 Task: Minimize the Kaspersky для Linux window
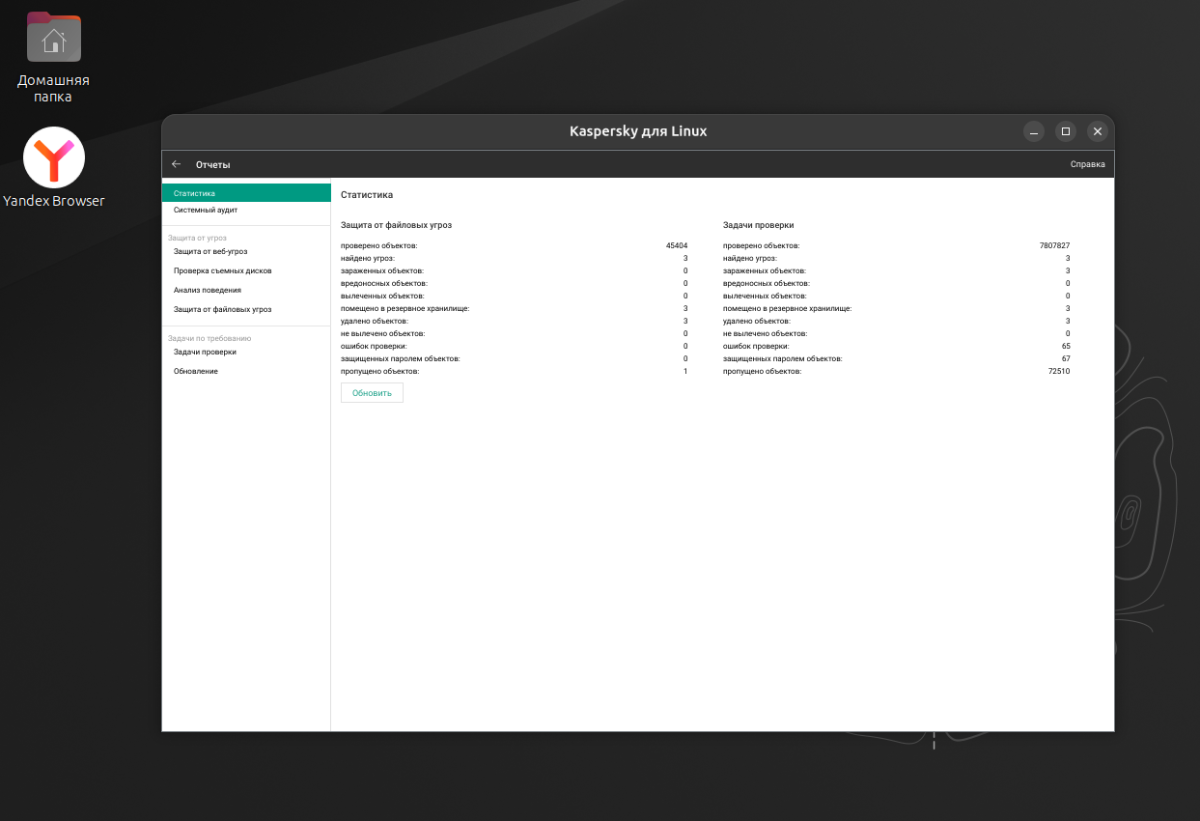1034,131
